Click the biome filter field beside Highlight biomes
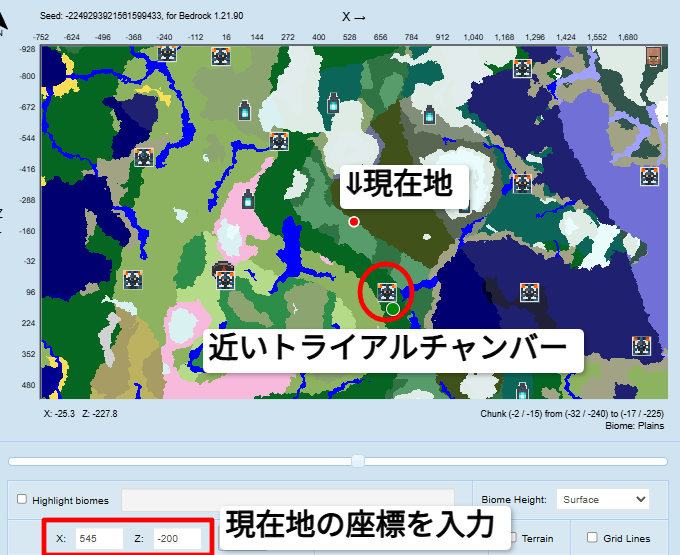680x555 pixels. click(x=288, y=500)
